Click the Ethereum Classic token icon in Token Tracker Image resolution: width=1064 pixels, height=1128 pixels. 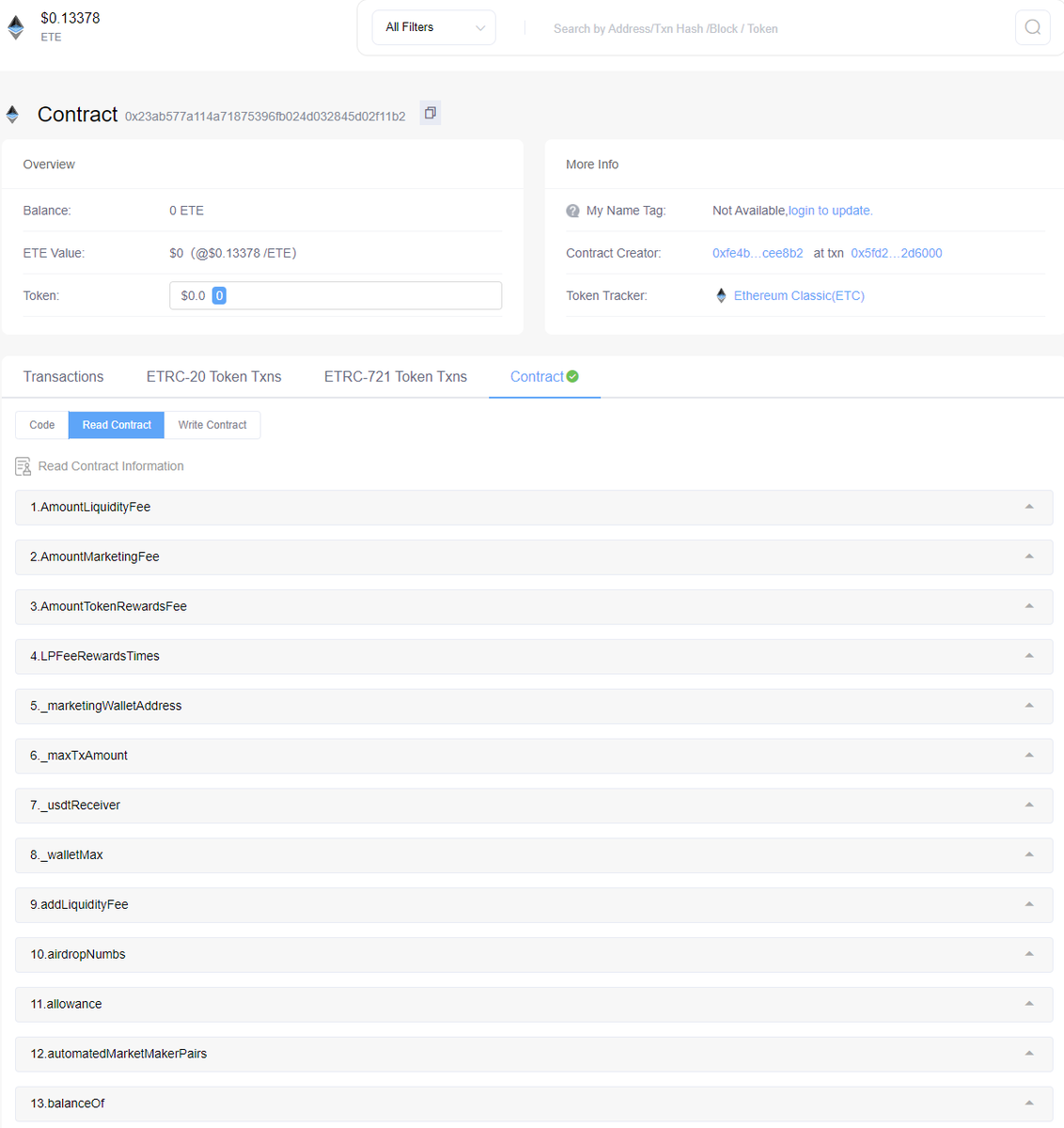pyautogui.click(x=720, y=294)
